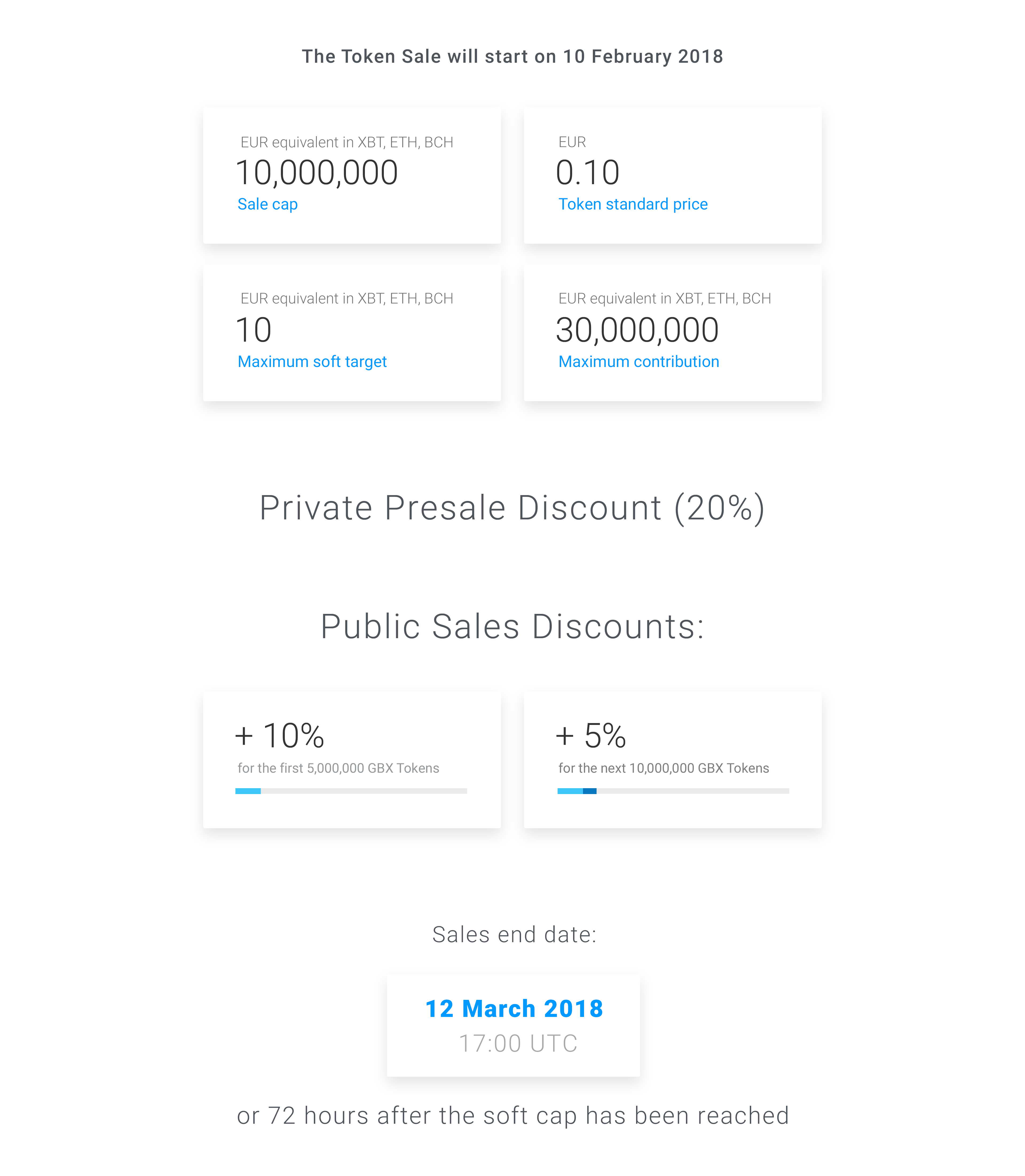Click the token sale start date headline
Image resolution: width=1025 pixels, height=1176 pixels.
point(512,57)
